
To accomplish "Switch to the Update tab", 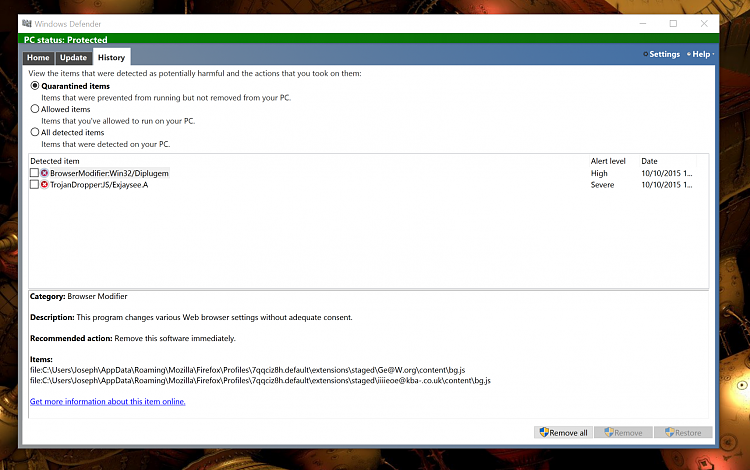I will click(73, 57).
